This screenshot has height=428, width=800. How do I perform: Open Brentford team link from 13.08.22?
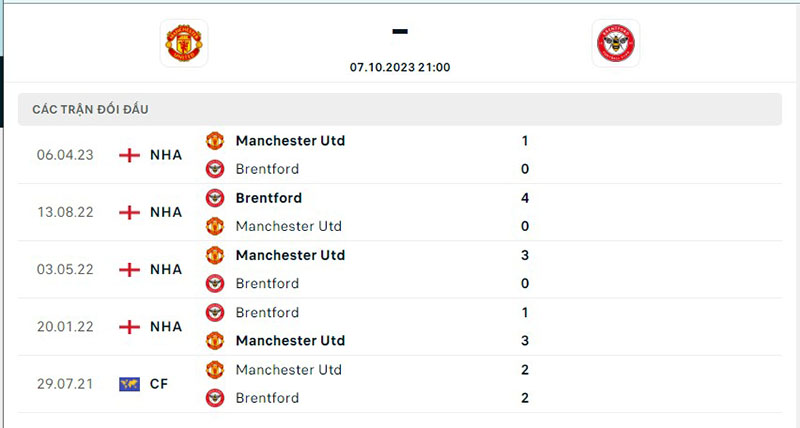pos(268,198)
